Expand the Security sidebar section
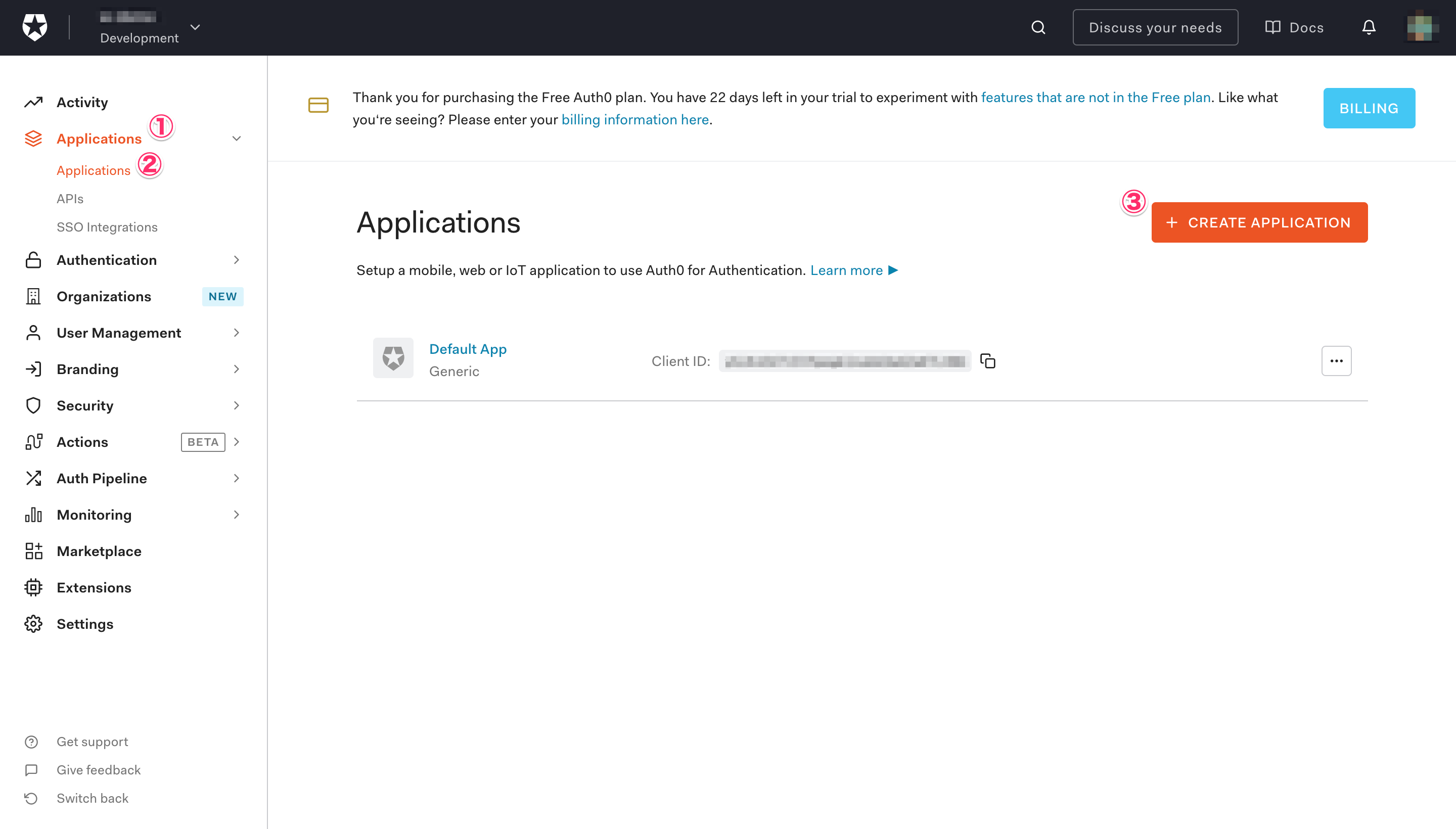 [236, 405]
